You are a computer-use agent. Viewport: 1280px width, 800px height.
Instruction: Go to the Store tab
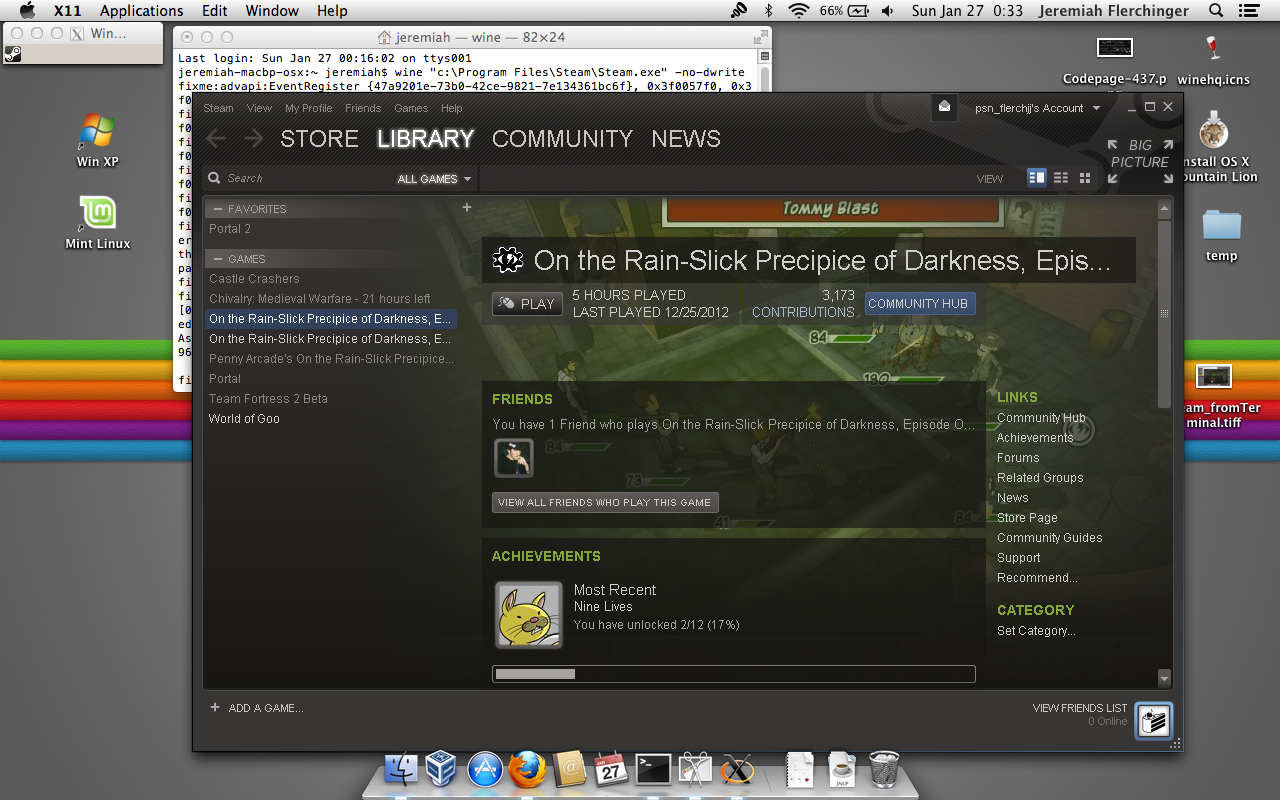coord(319,139)
